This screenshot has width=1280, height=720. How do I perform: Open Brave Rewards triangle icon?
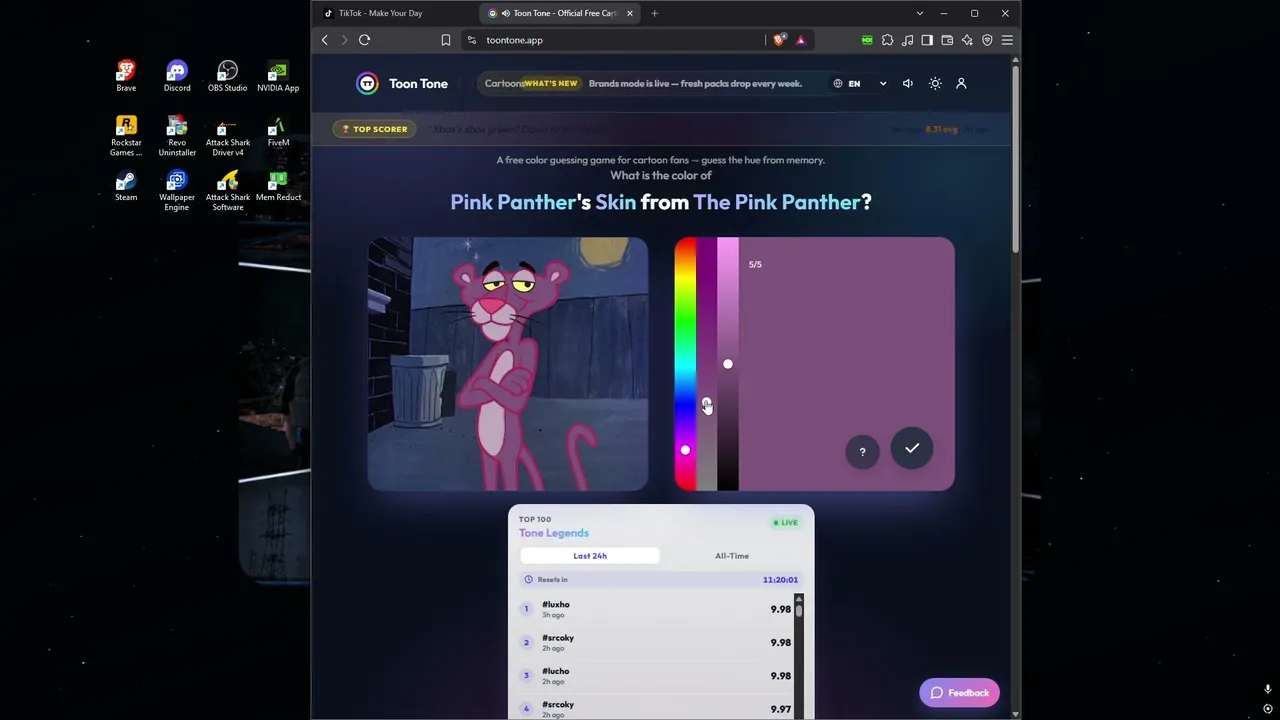coord(800,40)
